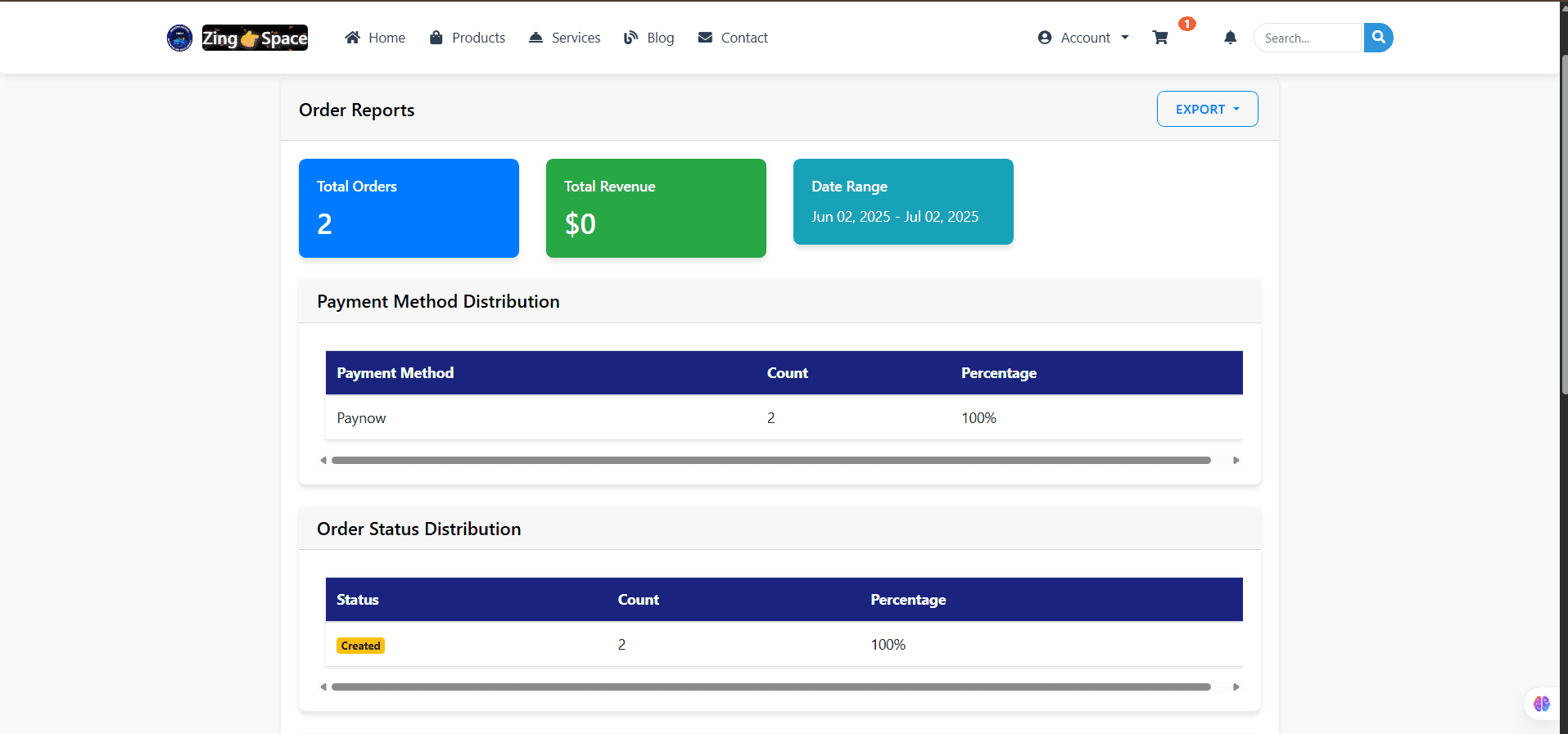Click the Count header in payment table

787,373
